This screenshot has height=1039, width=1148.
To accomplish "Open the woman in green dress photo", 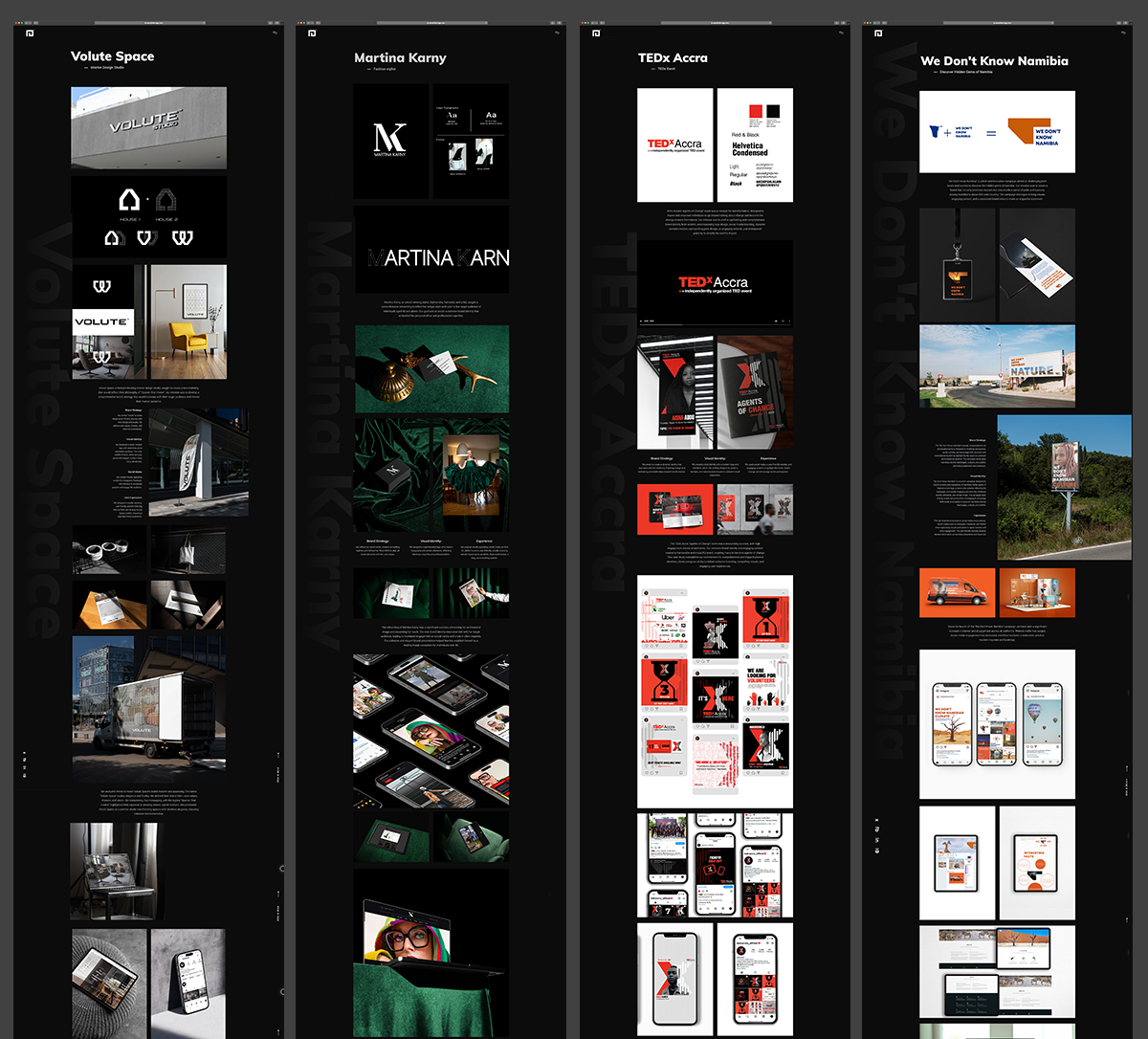I will 471,475.
